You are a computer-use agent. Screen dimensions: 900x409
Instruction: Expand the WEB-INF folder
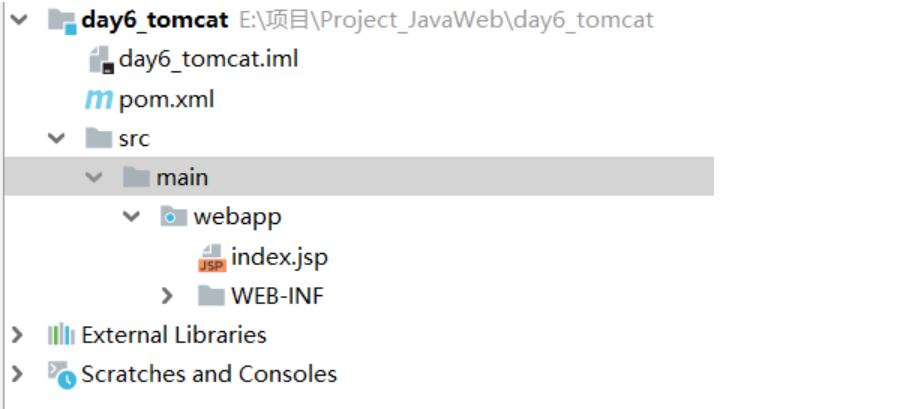[167, 295]
